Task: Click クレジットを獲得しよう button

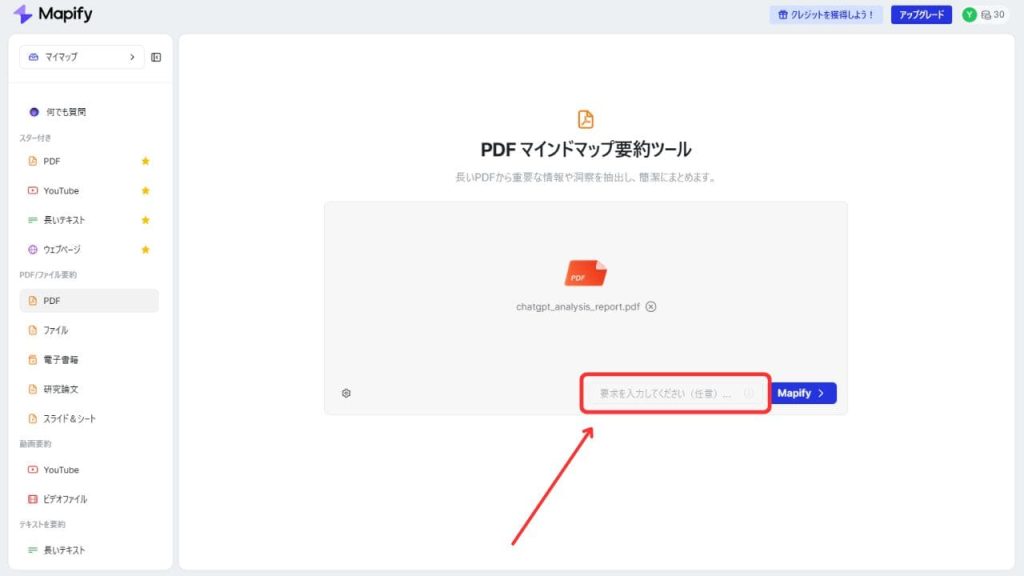Action: pyautogui.click(x=826, y=14)
